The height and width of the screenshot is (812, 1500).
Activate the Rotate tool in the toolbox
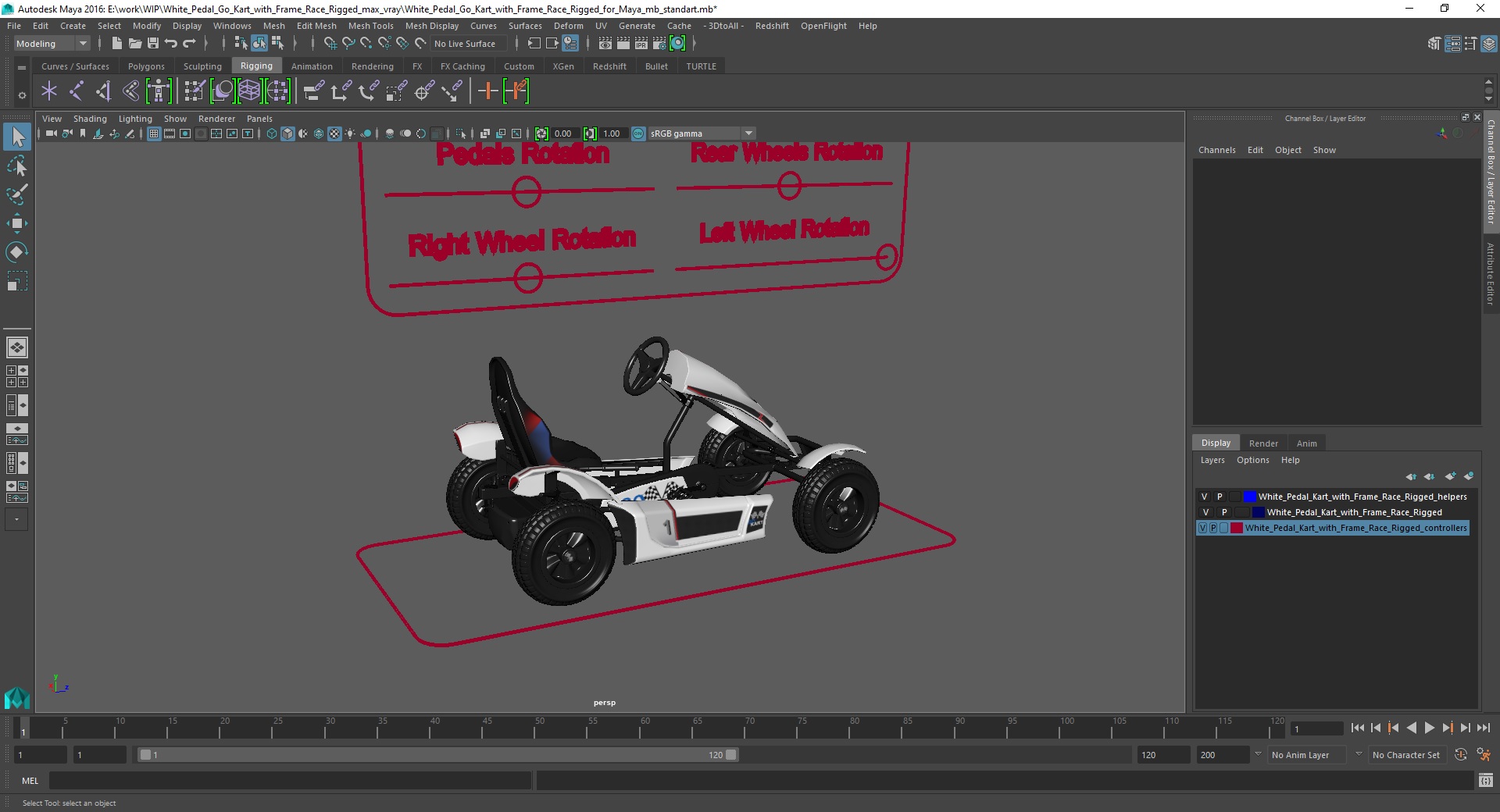pyautogui.click(x=16, y=251)
